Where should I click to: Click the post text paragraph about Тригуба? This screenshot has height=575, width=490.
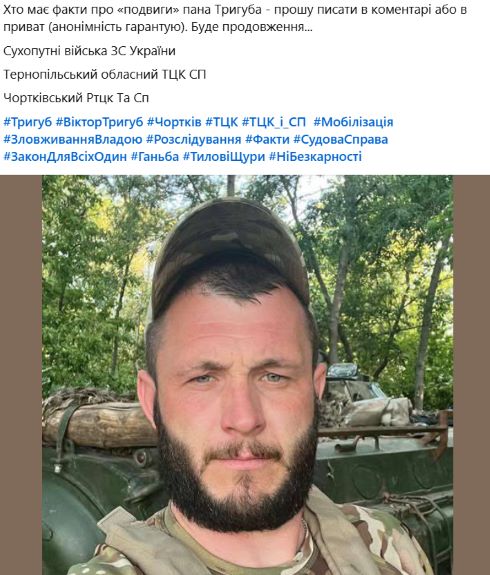point(235,18)
